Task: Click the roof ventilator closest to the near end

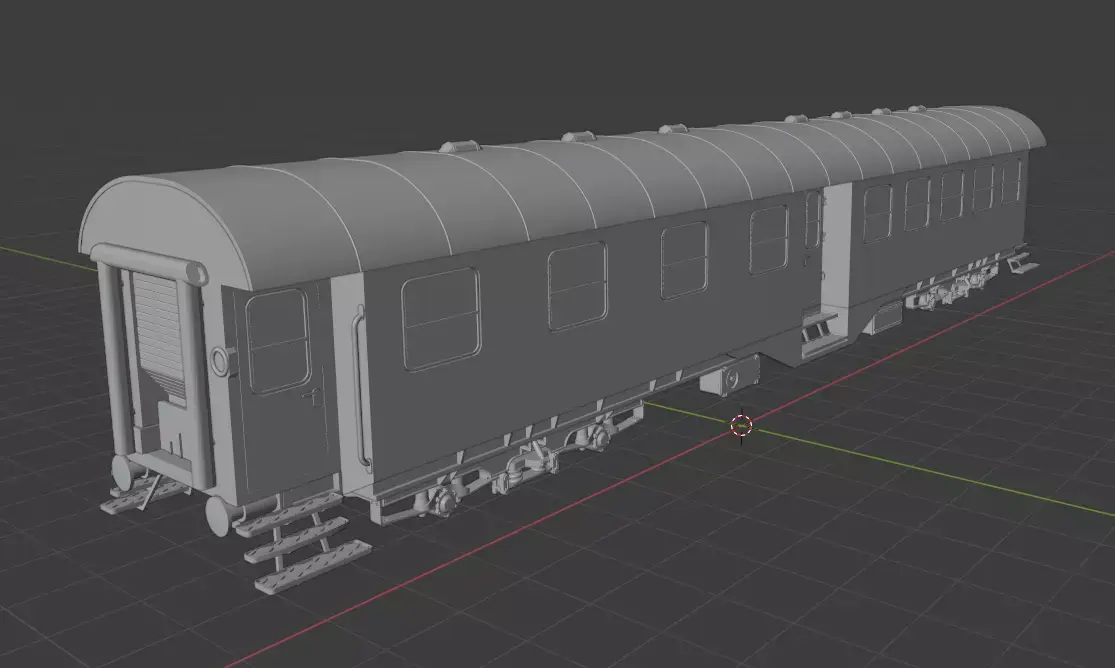Action: [459, 146]
